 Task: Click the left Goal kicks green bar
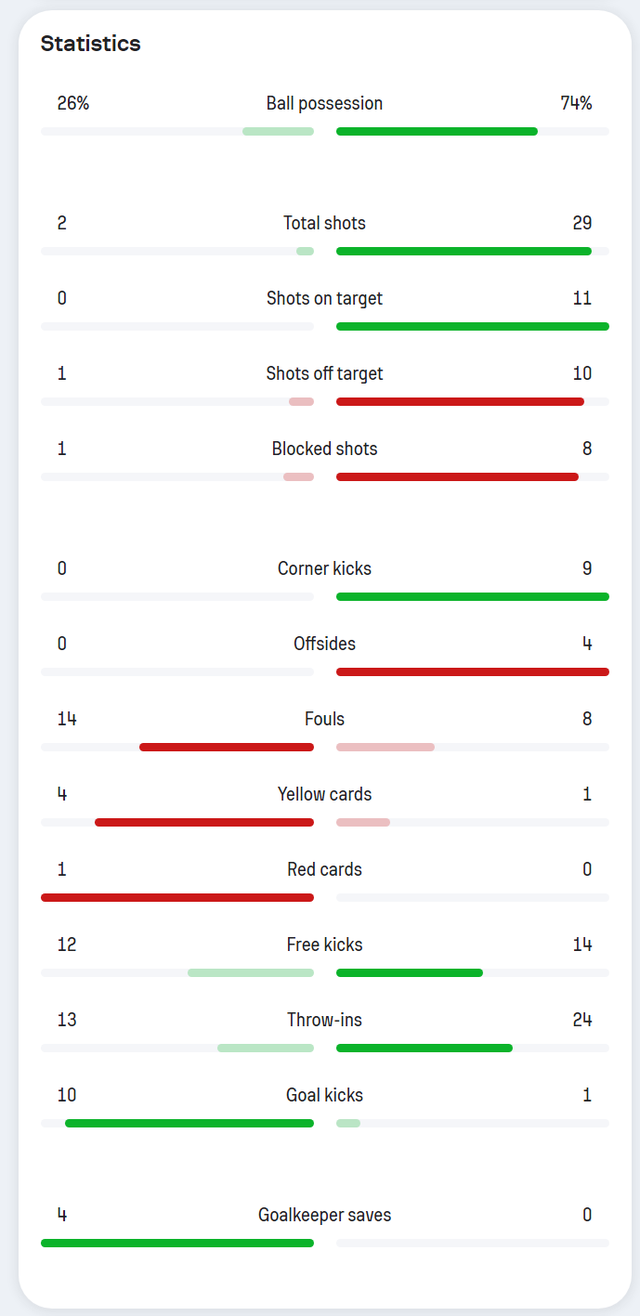click(x=189, y=1123)
